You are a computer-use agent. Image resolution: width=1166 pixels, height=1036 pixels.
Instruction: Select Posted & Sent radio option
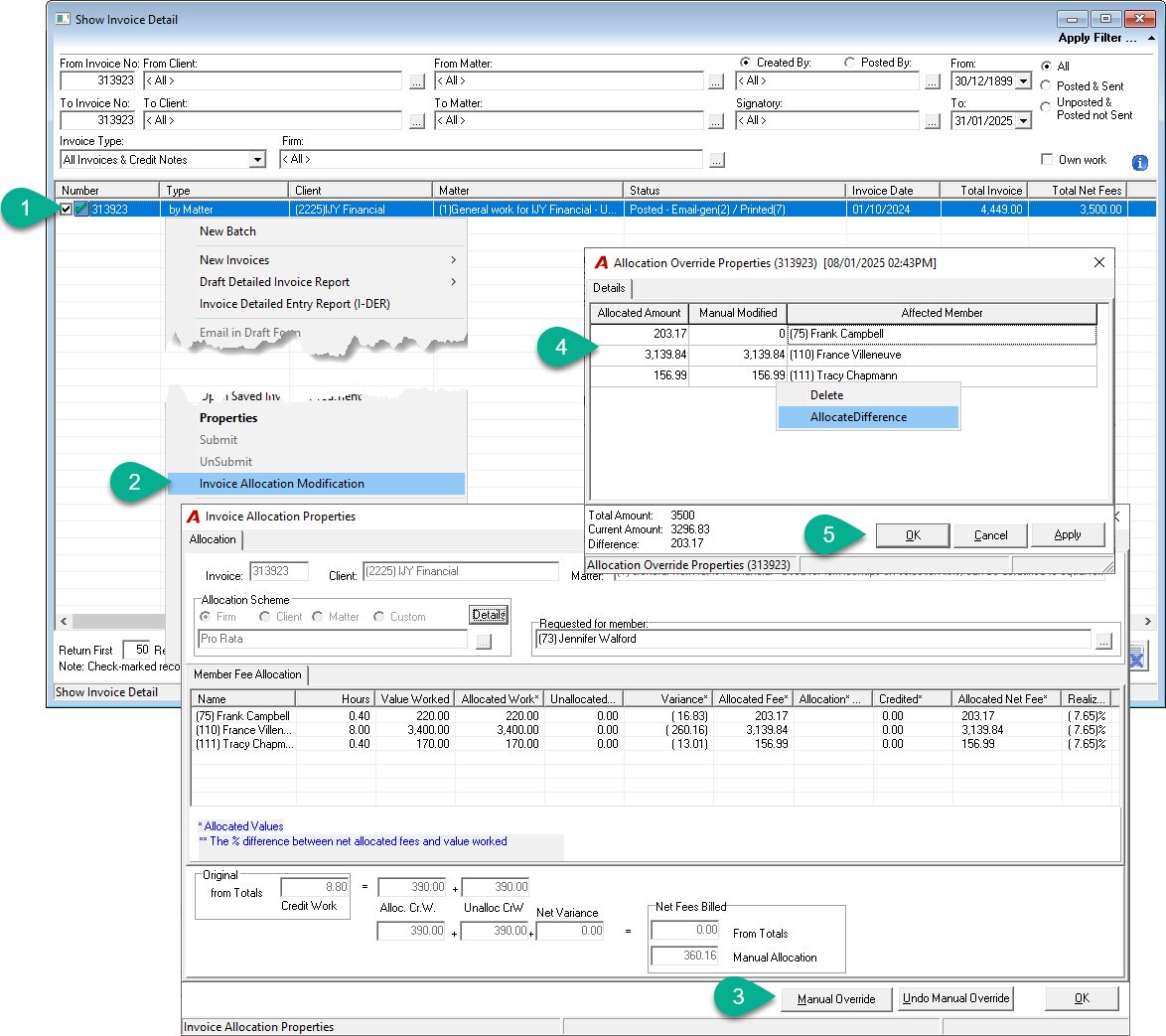point(1046,85)
